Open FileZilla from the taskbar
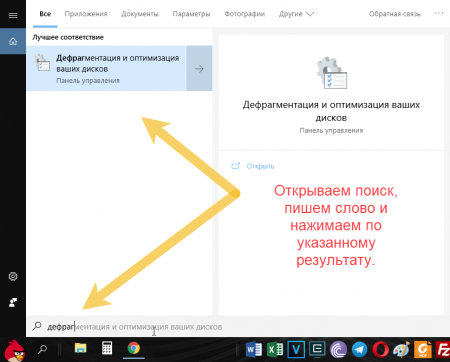Viewport: 450px width, 362px height. pos(443,350)
